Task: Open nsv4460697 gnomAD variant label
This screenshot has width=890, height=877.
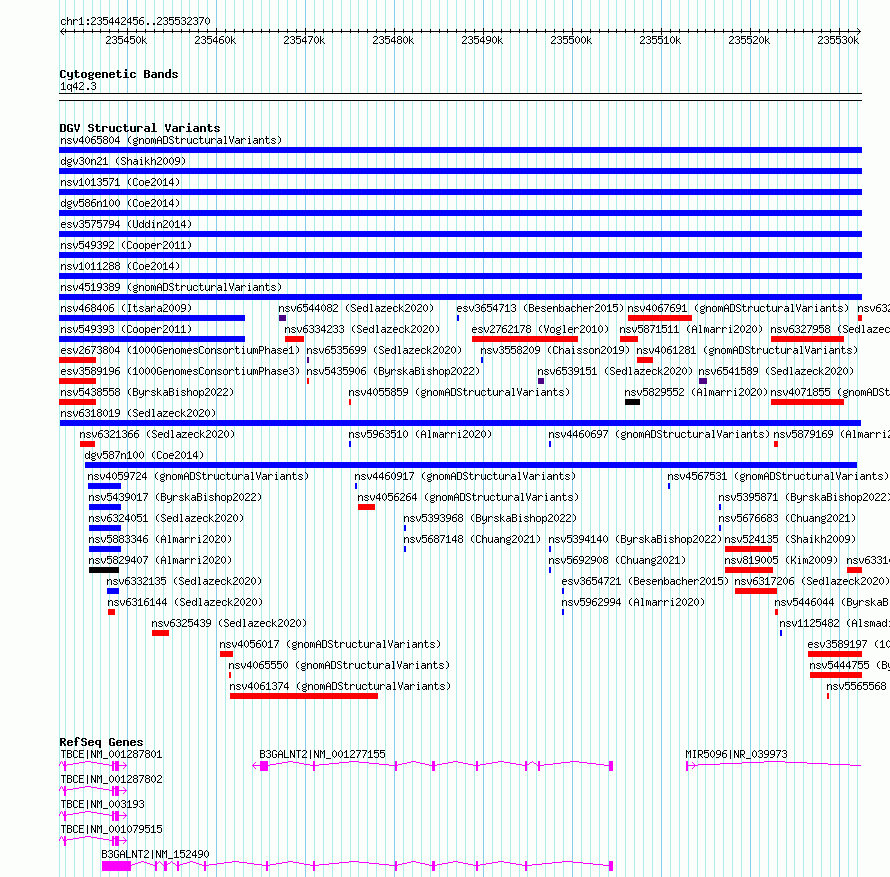Action: tap(659, 434)
